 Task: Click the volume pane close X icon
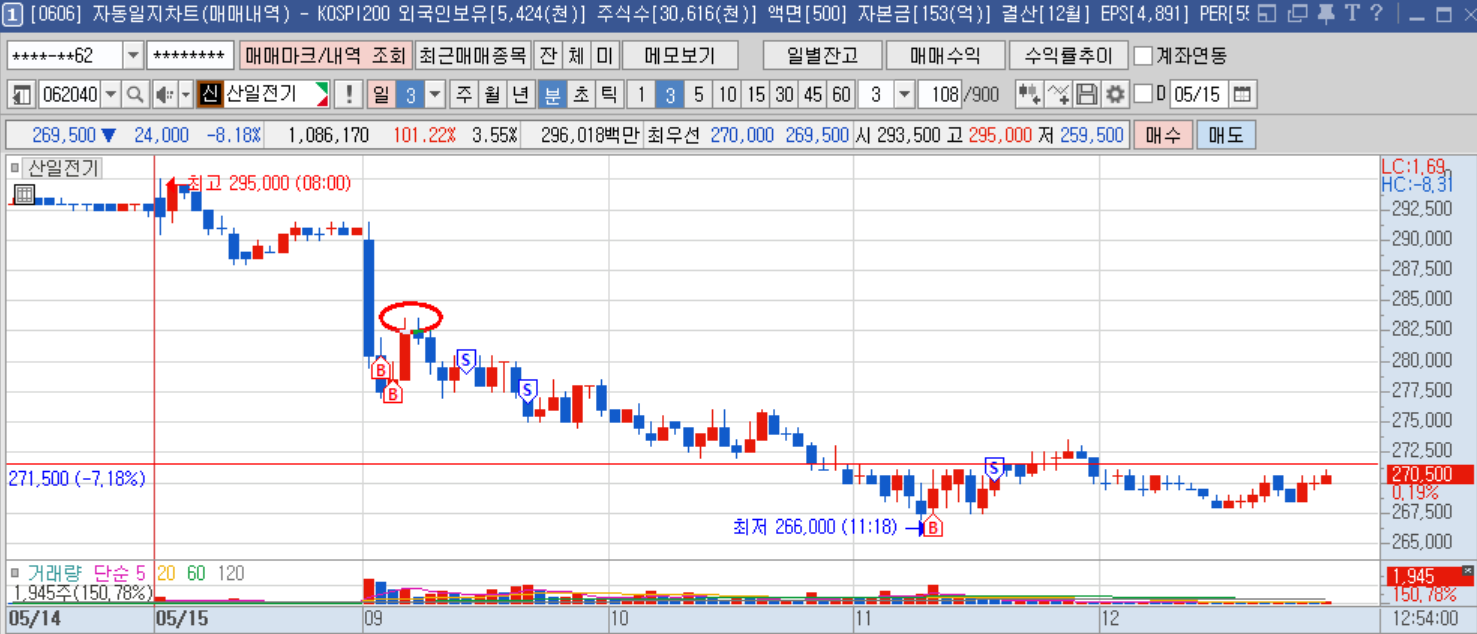pyautogui.click(x=1467, y=571)
